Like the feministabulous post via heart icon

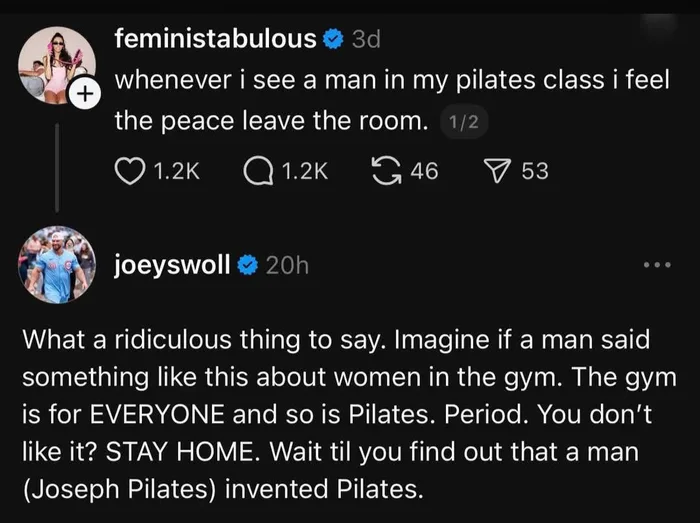[x=130, y=171]
